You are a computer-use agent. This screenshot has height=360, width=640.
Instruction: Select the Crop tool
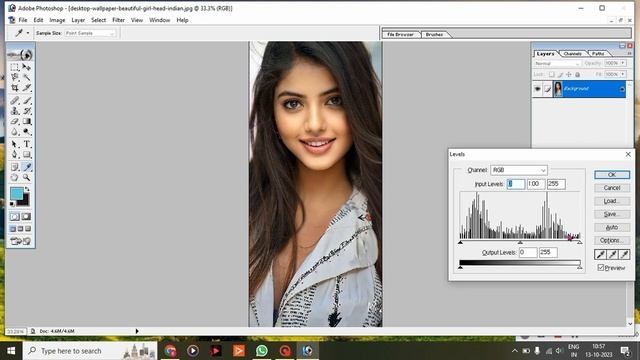click(15, 88)
